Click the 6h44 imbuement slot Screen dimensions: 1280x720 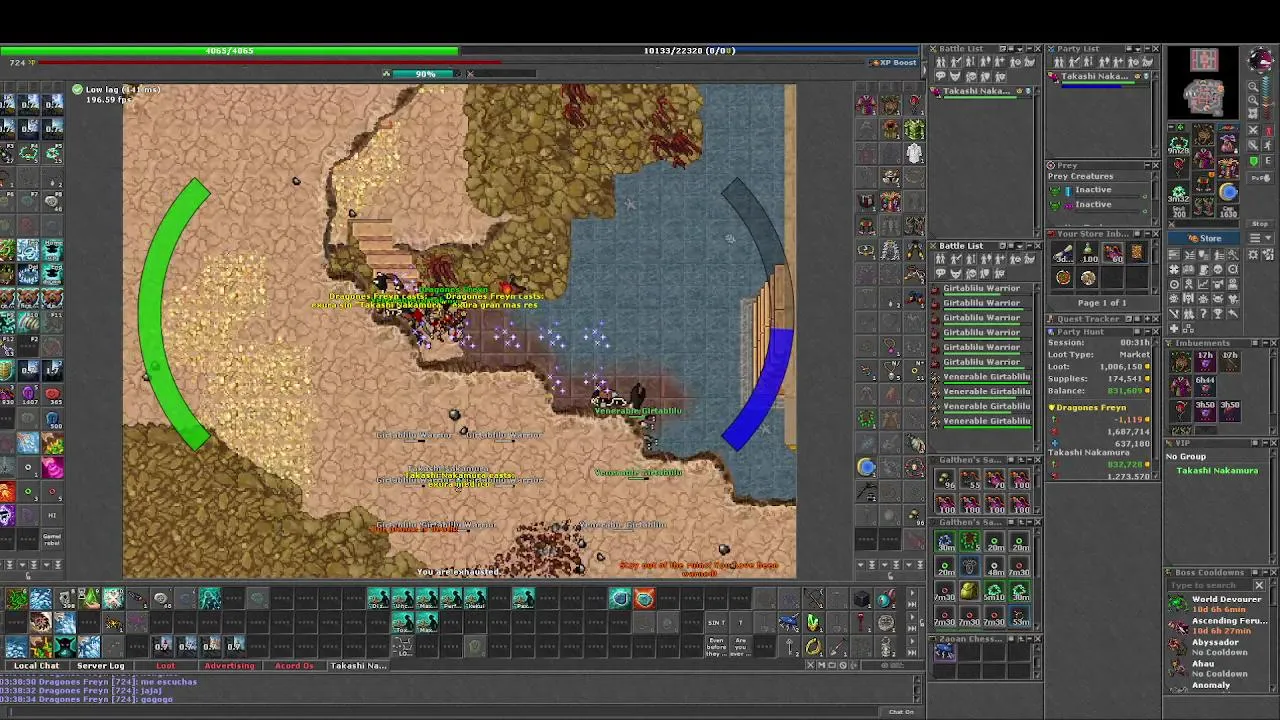pos(1205,386)
